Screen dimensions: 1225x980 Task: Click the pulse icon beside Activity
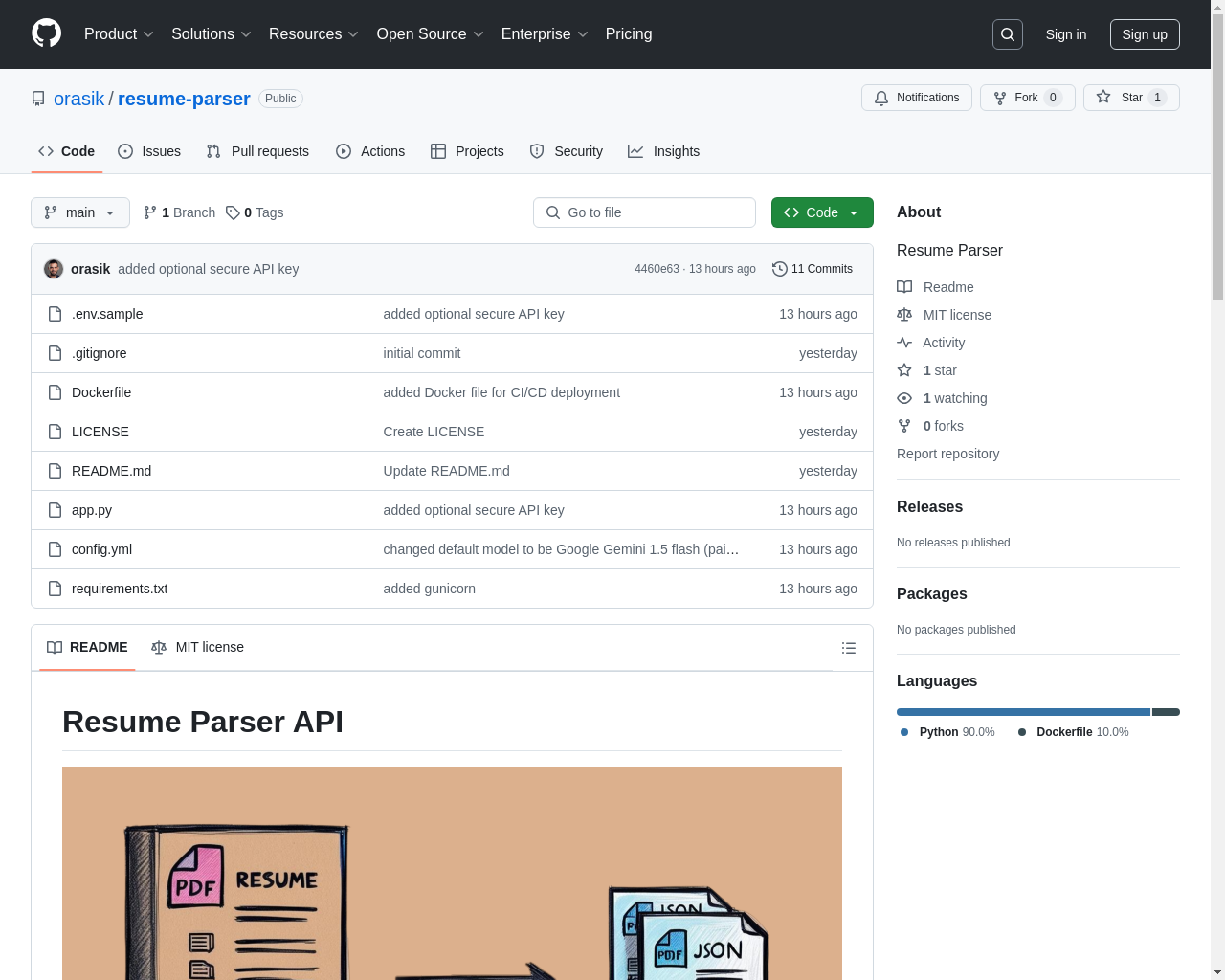click(904, 343)
